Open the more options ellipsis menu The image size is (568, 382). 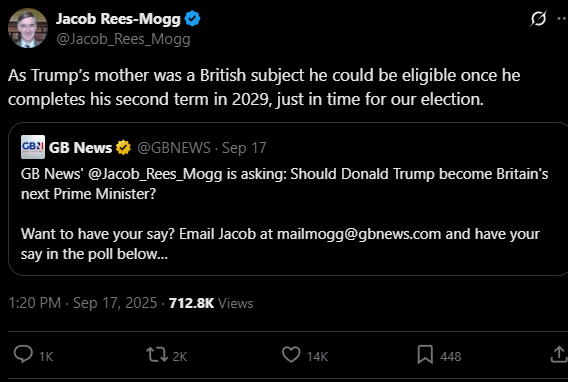tap(563, 18)
